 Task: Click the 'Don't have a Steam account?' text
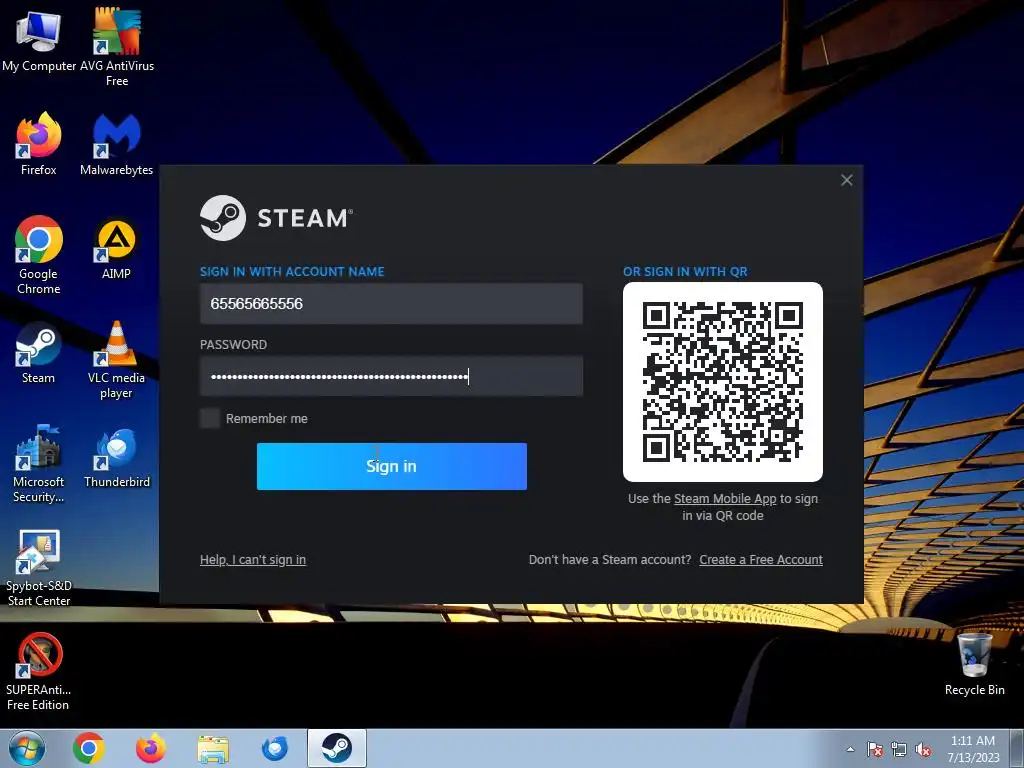pos(610,560)
